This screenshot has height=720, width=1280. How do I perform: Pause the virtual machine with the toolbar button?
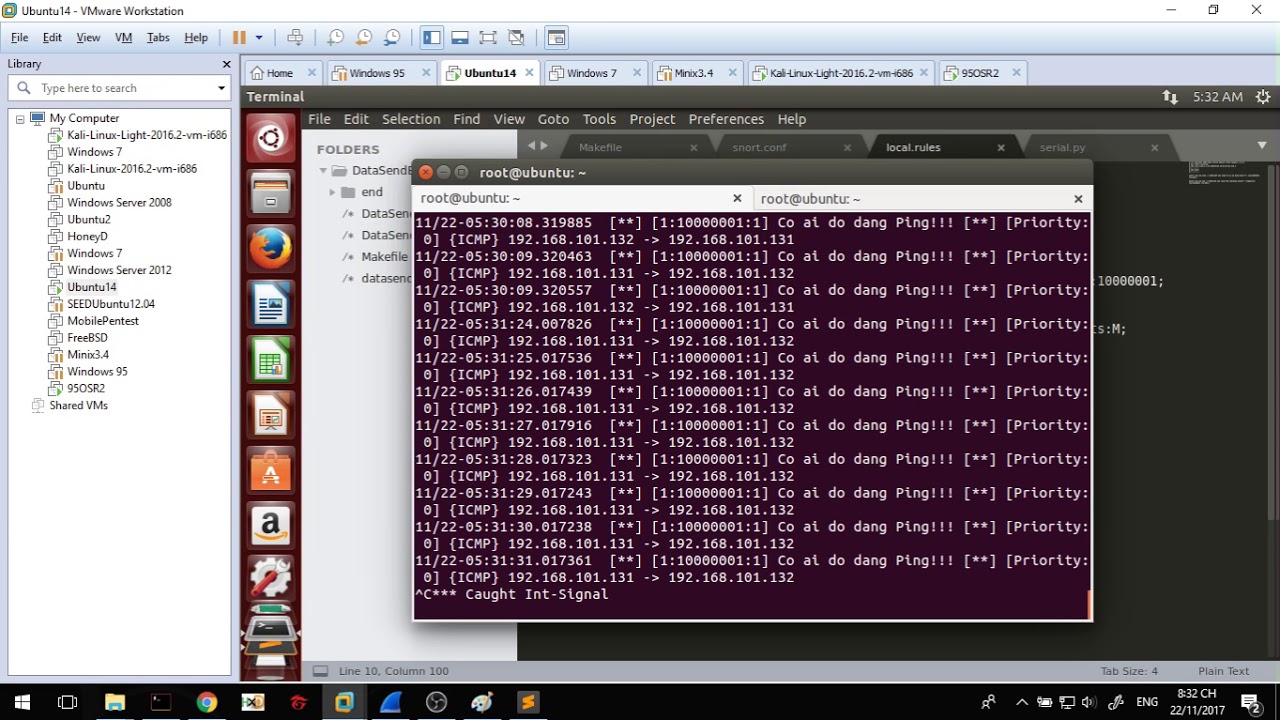(x=239, y=37)
